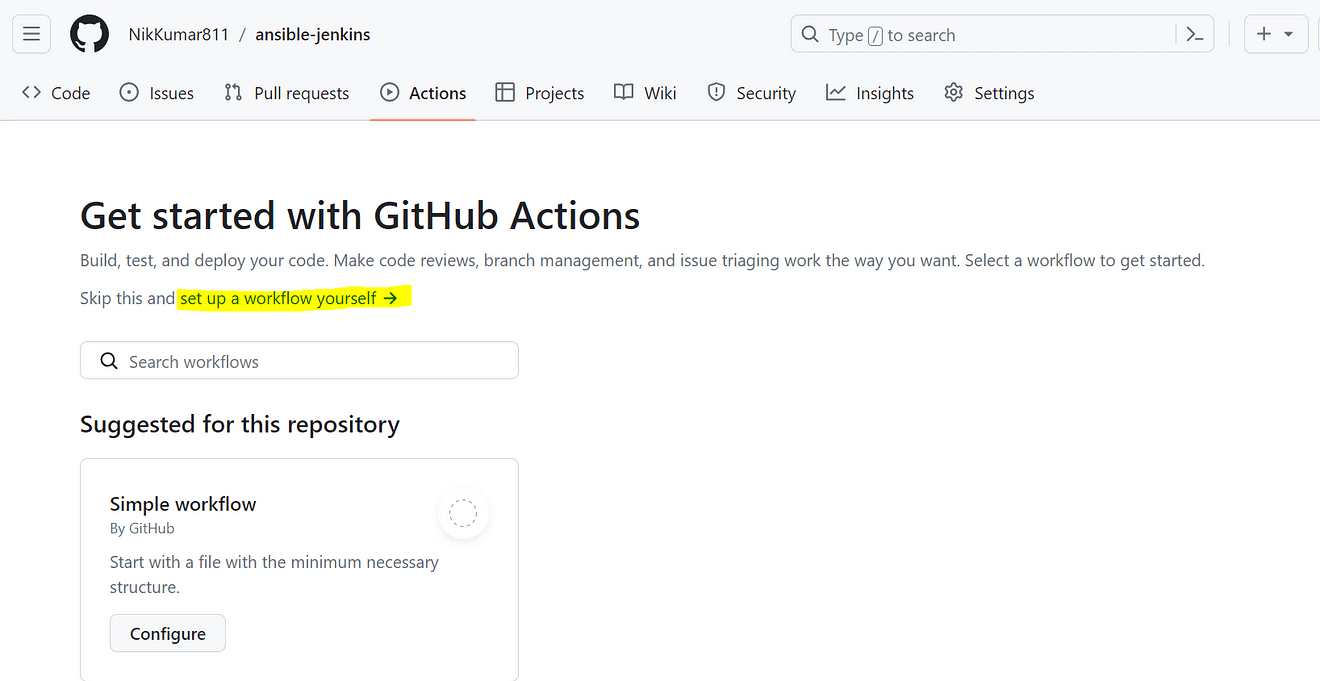Viewport: 1320px width, 681px height.
Task: Click the Security shield icon
Action: 716,93
